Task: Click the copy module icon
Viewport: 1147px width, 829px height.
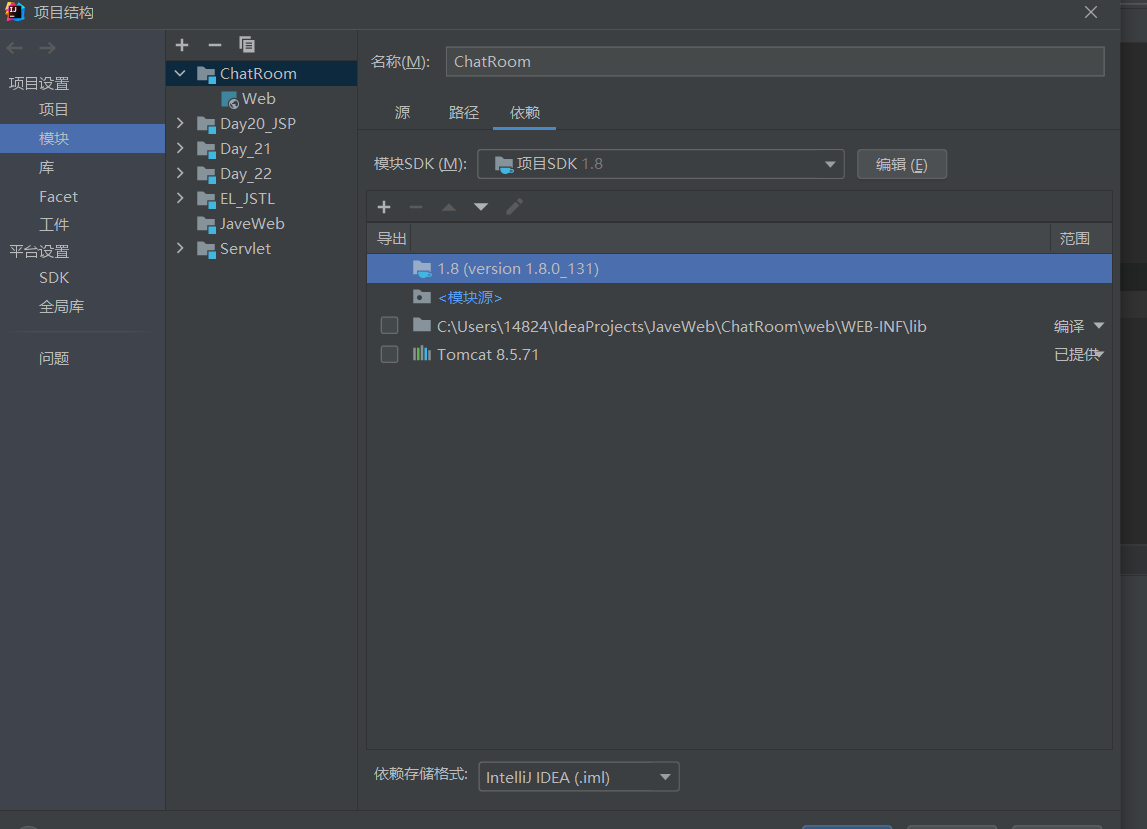Action: [x=246, y=45]
